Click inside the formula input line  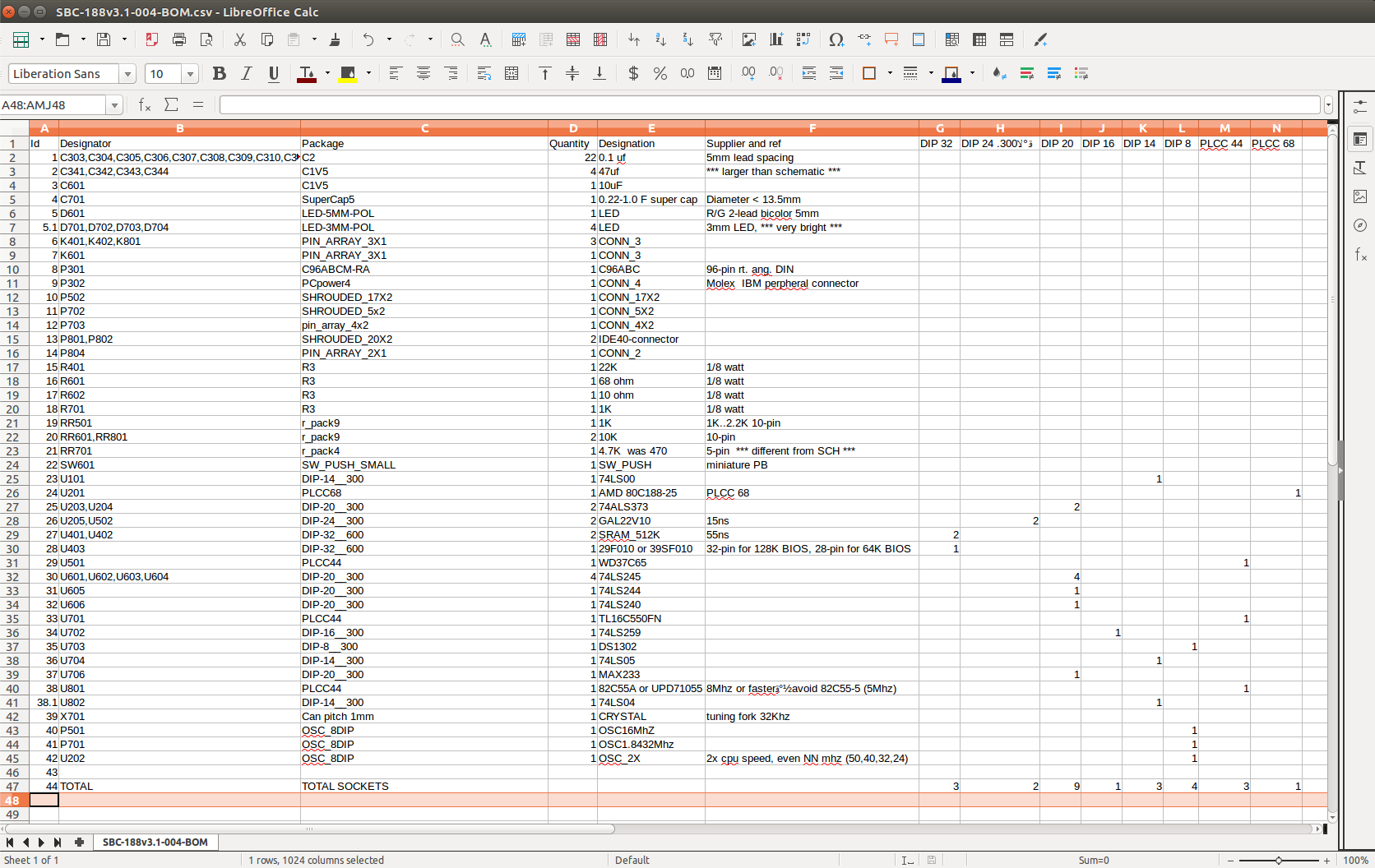[769, 105]
